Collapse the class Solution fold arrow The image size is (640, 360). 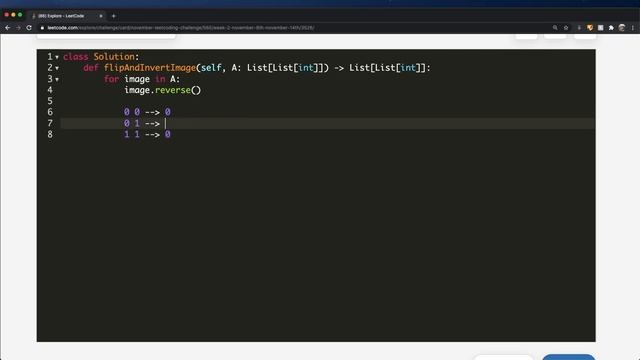coord(57,57)
